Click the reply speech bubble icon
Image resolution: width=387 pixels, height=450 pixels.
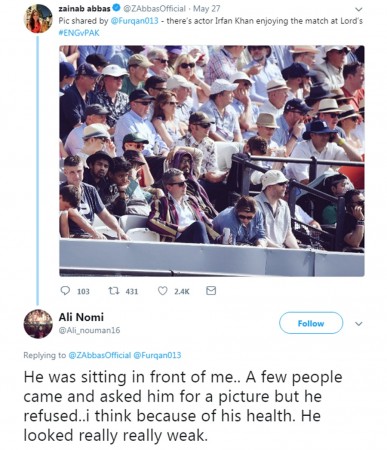(65, 291)
